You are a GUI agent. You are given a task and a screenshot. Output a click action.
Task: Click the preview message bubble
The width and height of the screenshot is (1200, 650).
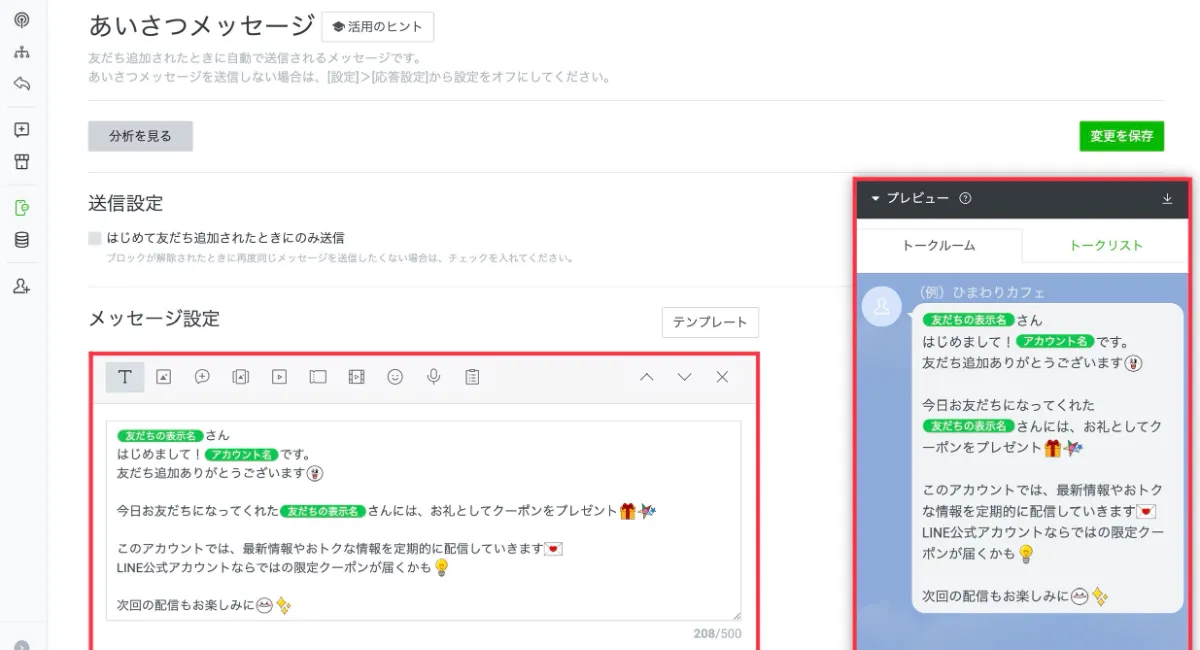tap(1047, 458)
